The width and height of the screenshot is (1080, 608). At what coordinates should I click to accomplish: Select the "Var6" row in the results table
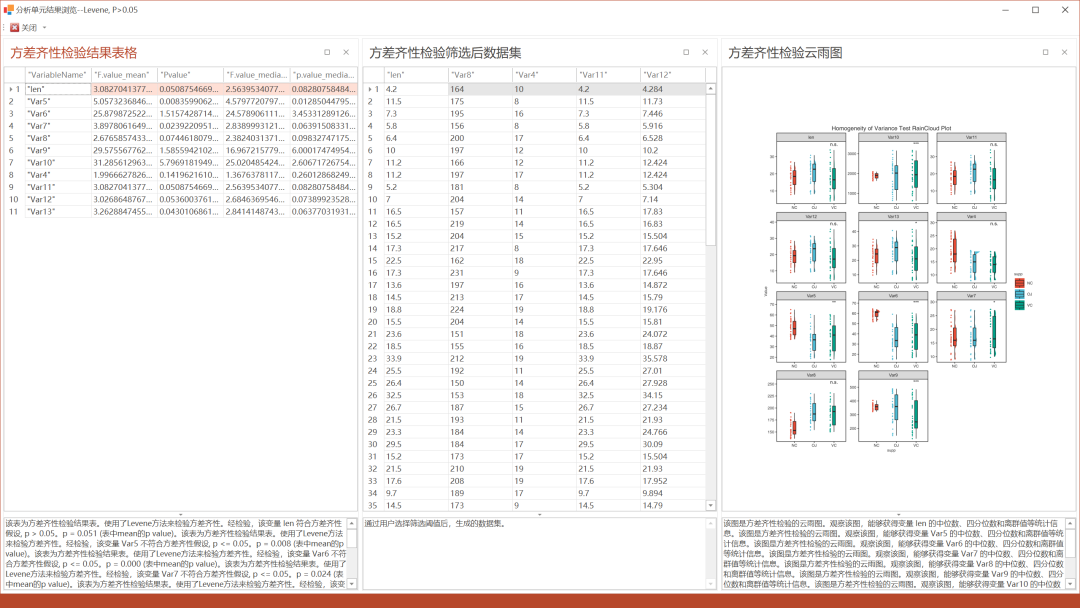pyautogui.click(x=180, y=114)
